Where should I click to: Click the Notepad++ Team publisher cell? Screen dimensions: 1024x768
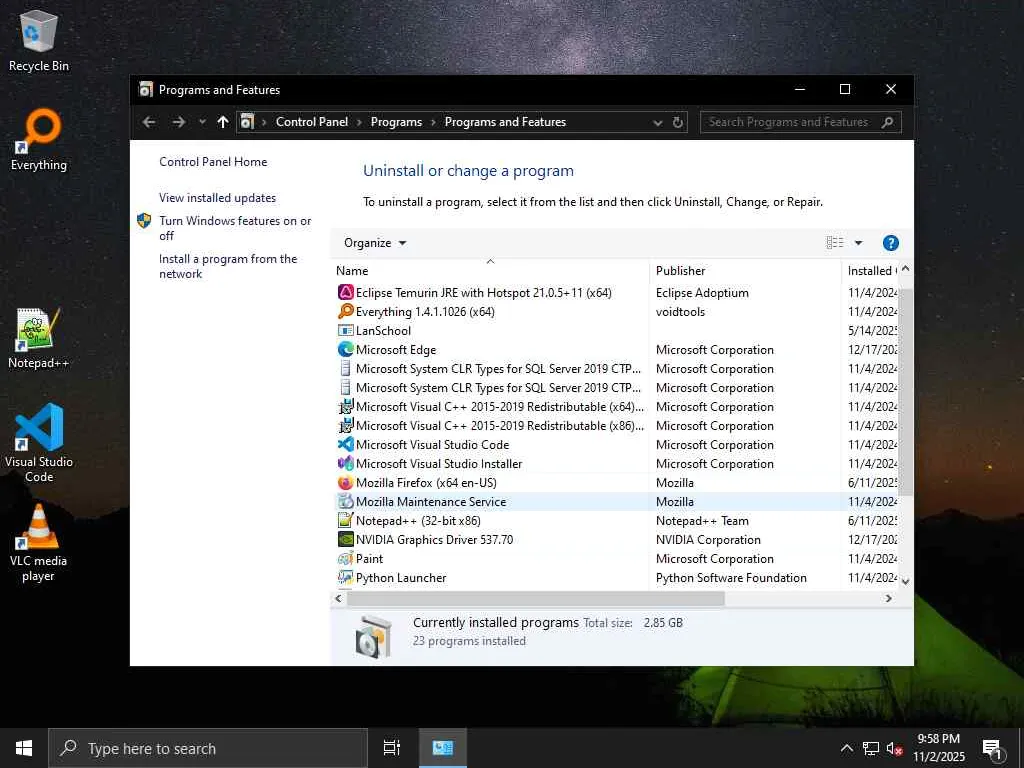[x=702, y=520]
